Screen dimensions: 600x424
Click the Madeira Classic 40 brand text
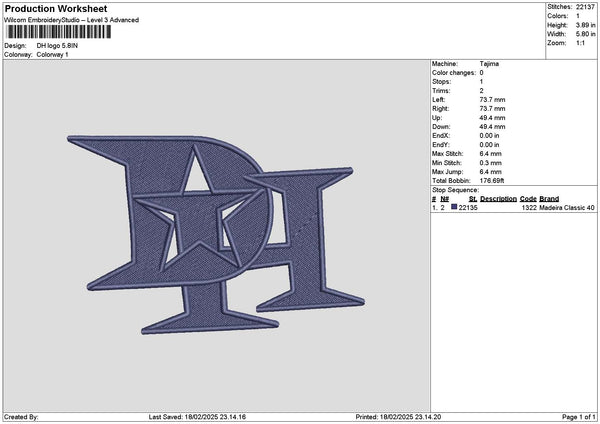[567, 208]
